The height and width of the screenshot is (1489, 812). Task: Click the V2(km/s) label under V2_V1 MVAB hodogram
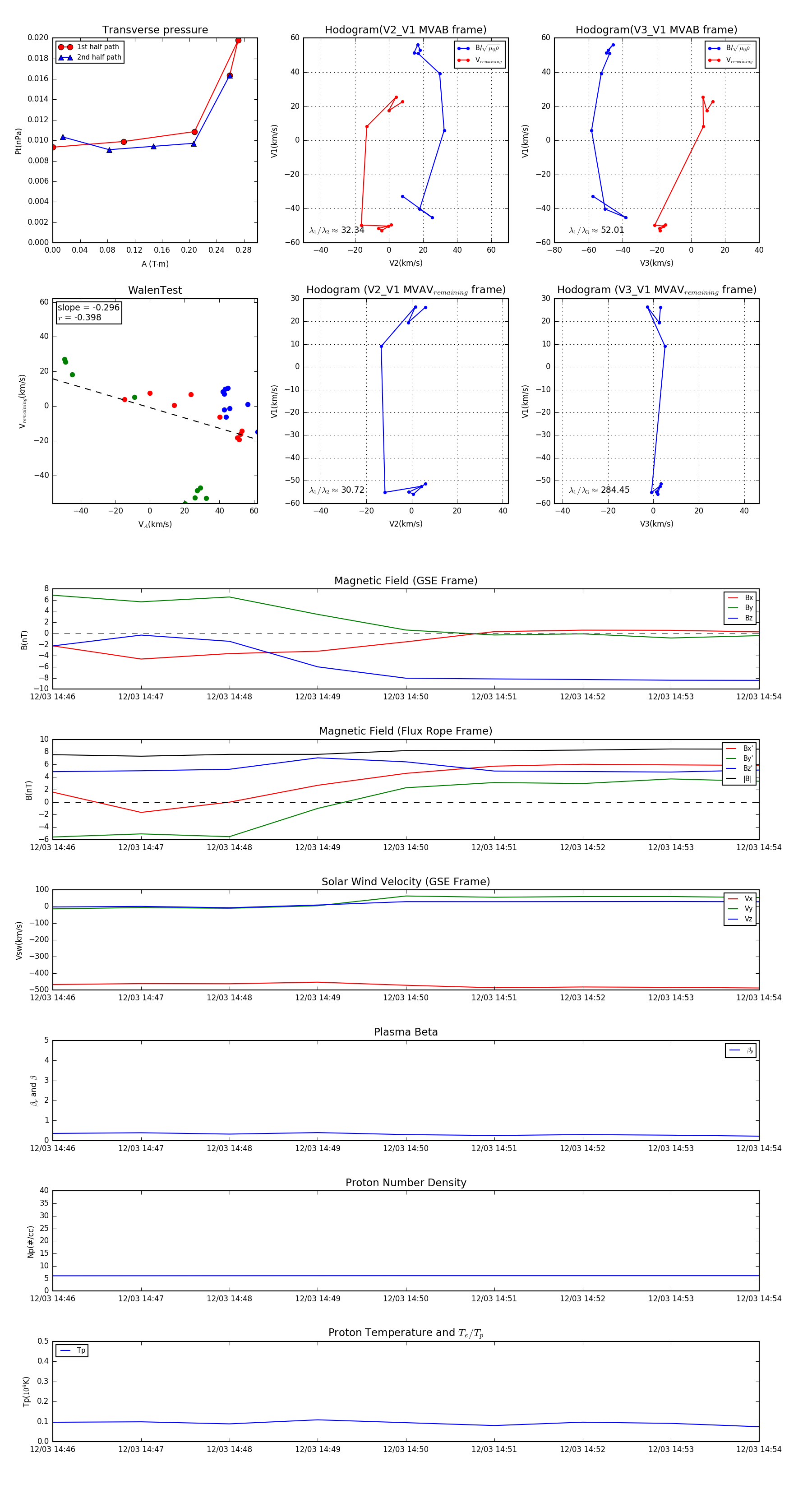(x=406, y=264)
